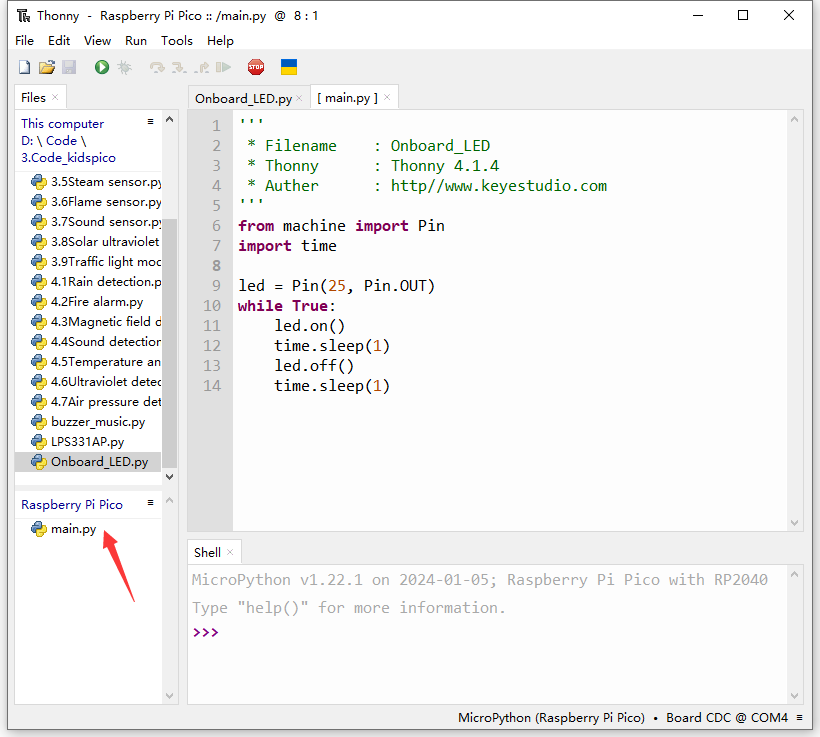This screenshot has width=820, height=737.
Task: Select python icon beside main.py on Pico
Action: pyautogui.click(x=39, y=529)
